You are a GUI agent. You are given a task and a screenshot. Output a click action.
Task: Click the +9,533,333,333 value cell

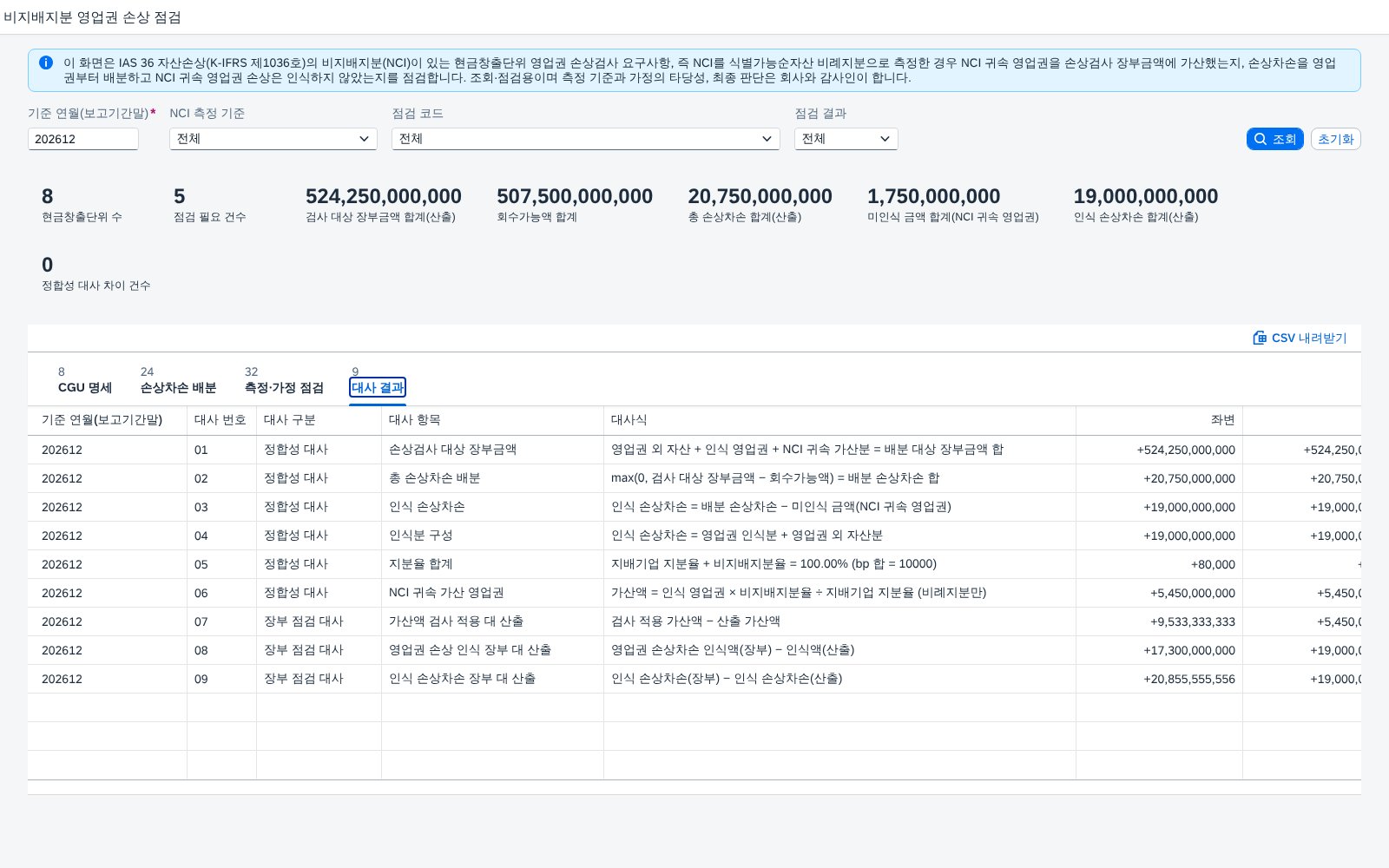(1159, 621)
